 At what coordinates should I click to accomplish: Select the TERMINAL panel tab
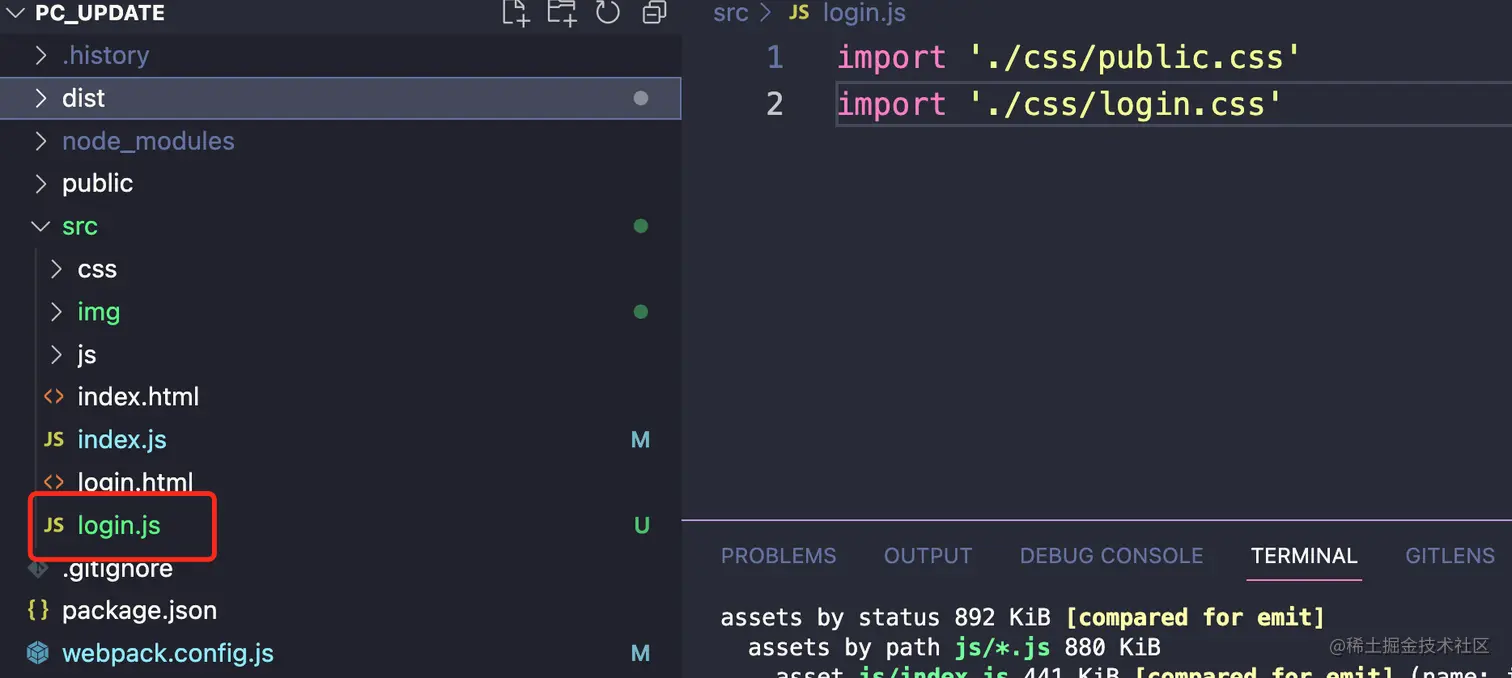[1304, 556]
